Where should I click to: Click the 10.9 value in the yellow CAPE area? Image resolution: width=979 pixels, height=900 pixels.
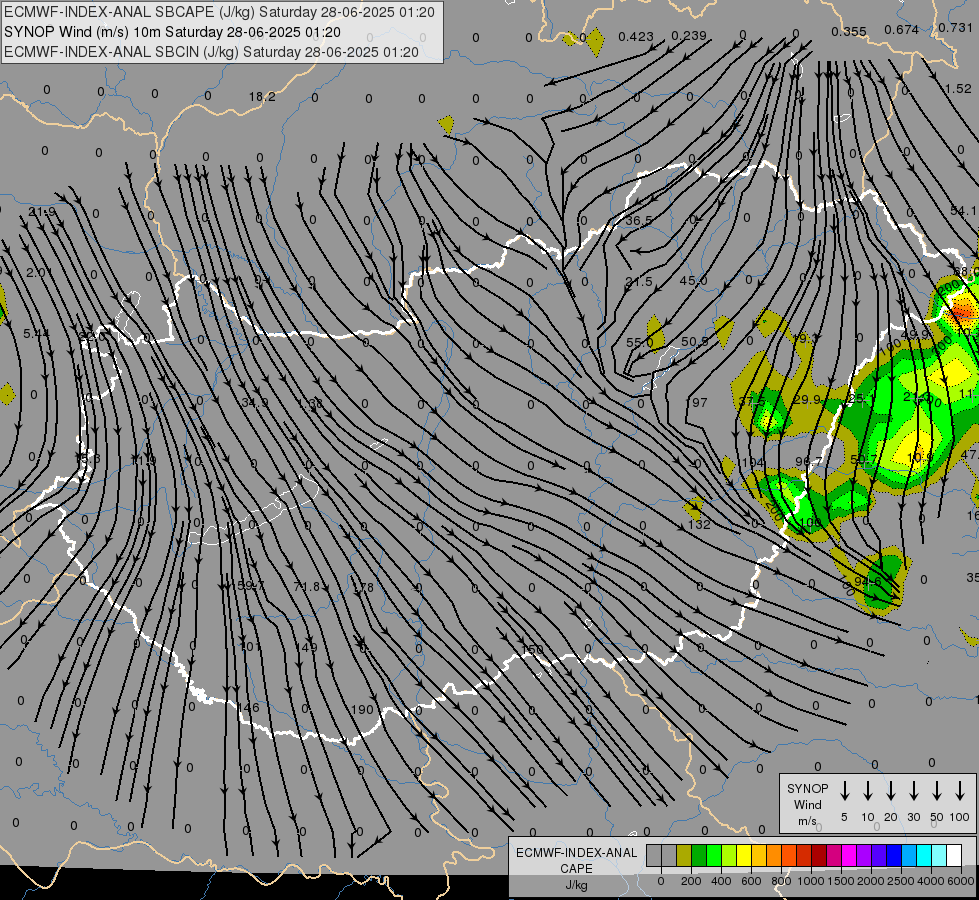(919, 458)
